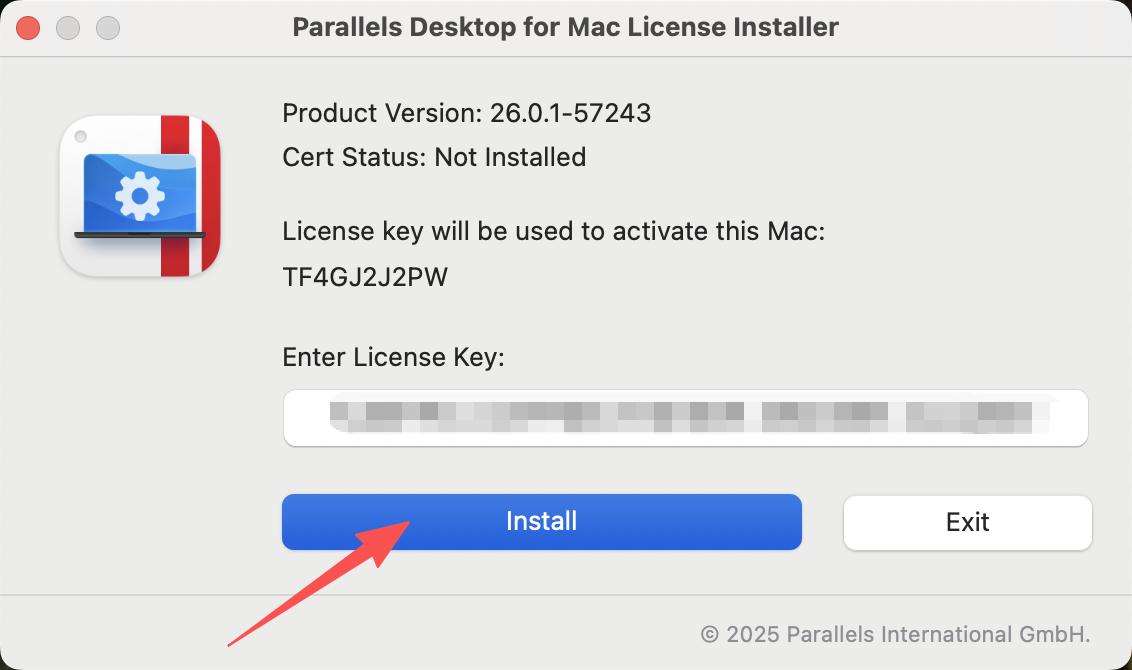Click the activate this Mac message
Image resolution: width=1132 pixels, height=670 pixels.
click(553, 232)
